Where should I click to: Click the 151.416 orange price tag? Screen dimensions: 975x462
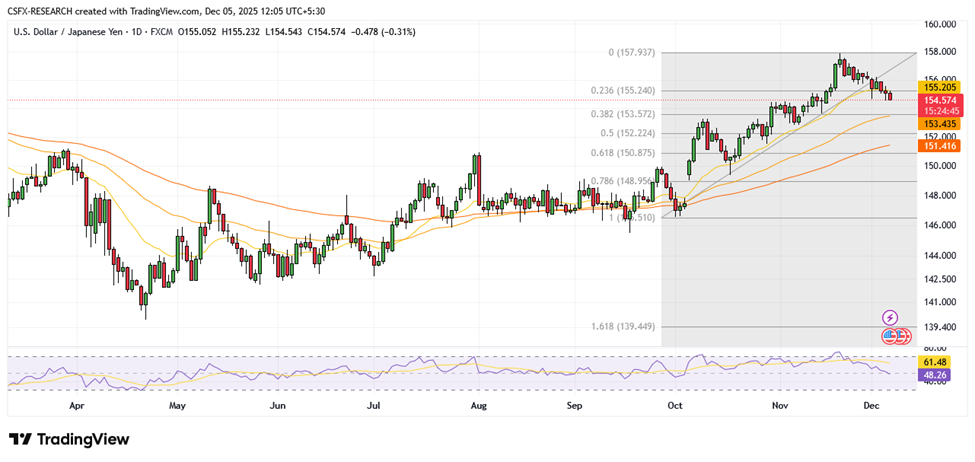tap(938, 146)
